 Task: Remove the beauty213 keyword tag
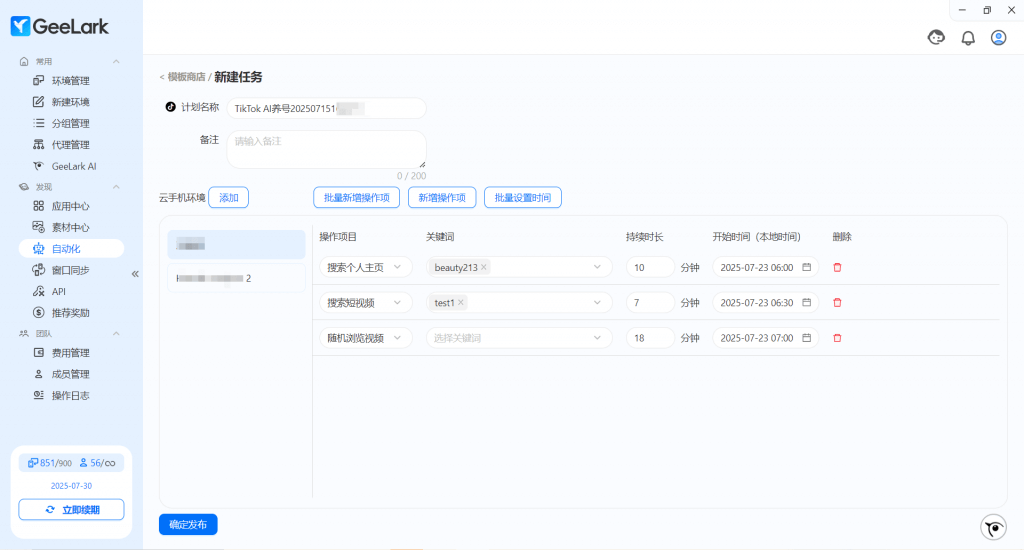point(484,267)
